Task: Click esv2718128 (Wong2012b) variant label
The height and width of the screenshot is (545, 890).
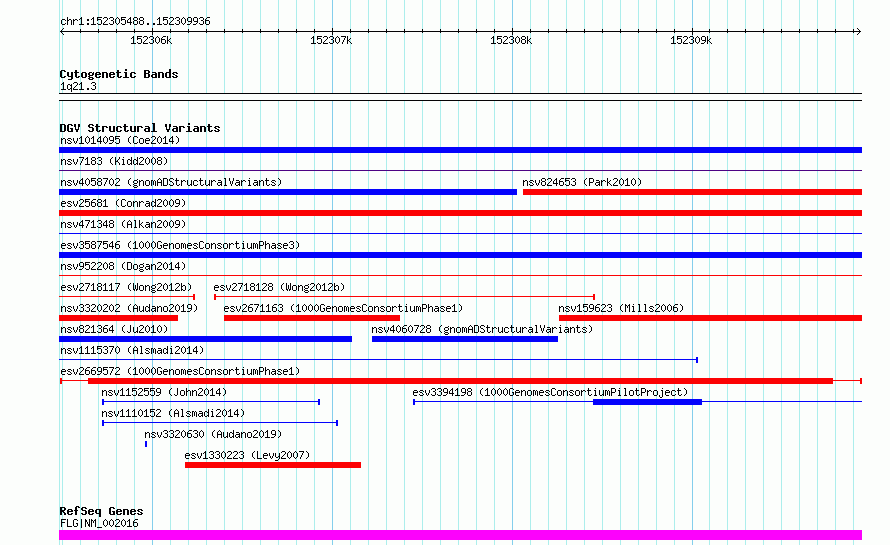Action: point(279,287)
